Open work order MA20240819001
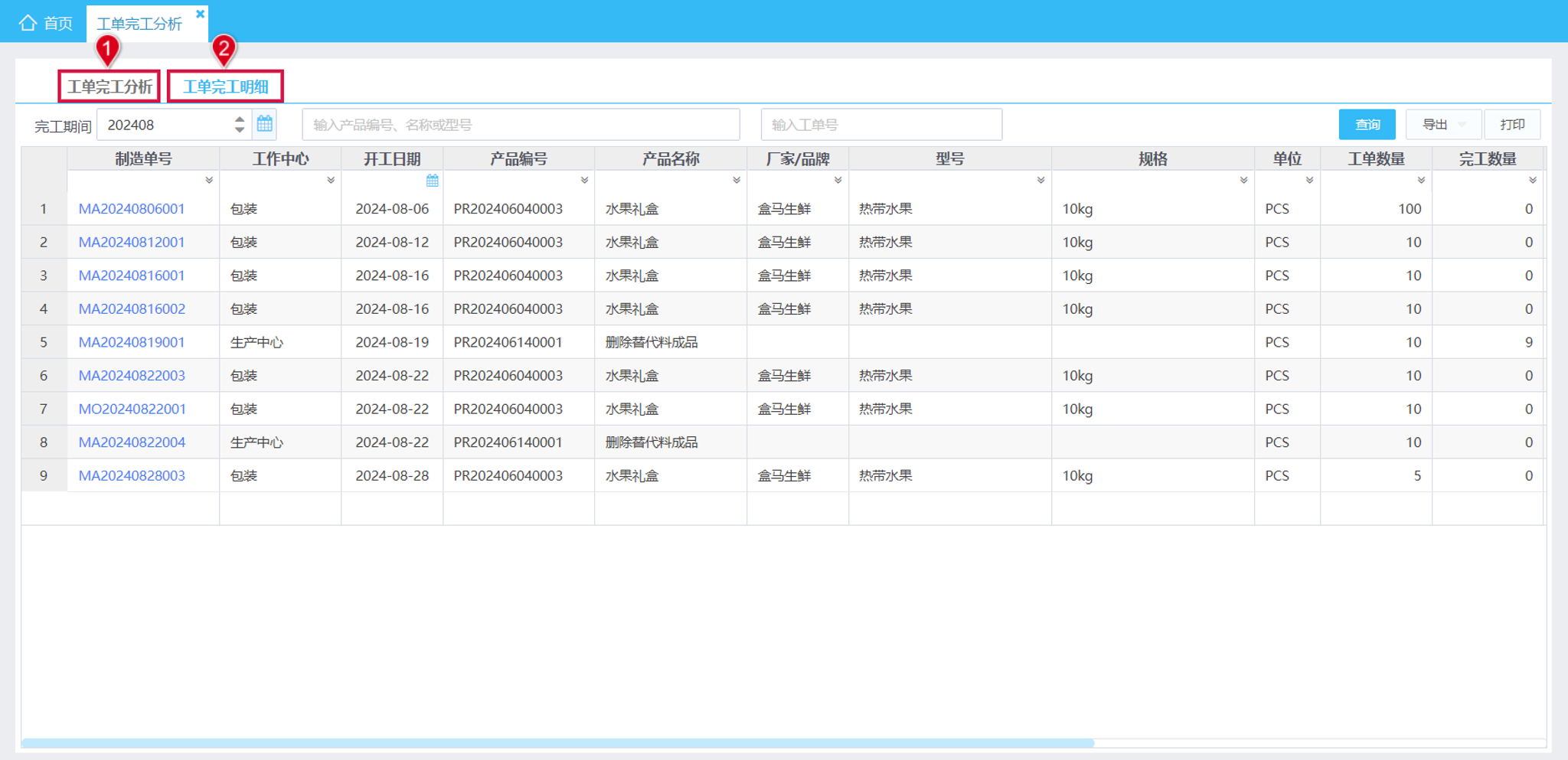 click(132, 342)
